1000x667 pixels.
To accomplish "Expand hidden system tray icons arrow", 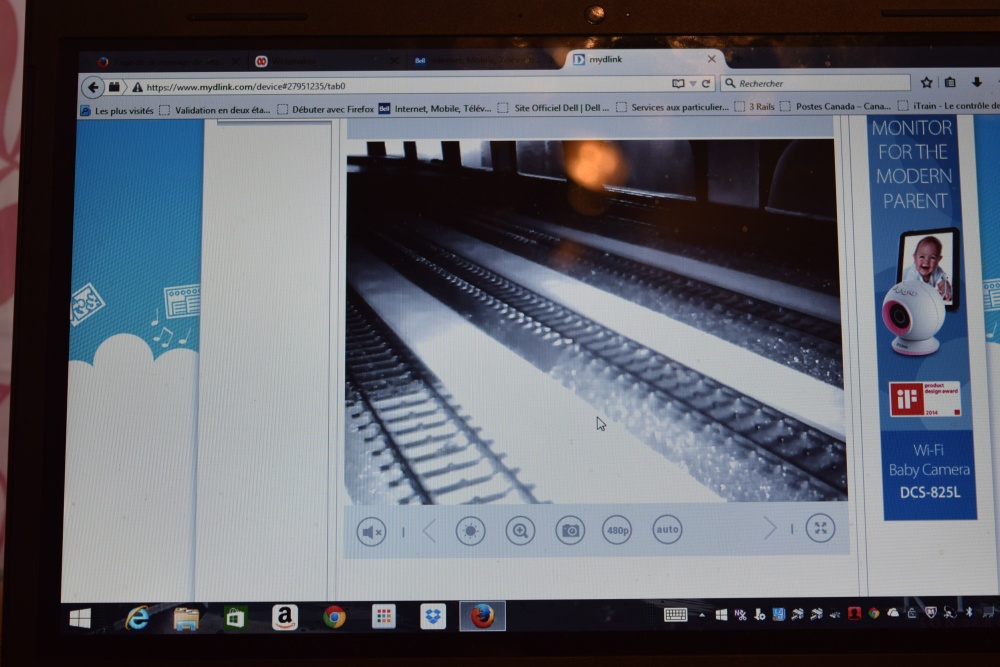I will coord(702,615).
